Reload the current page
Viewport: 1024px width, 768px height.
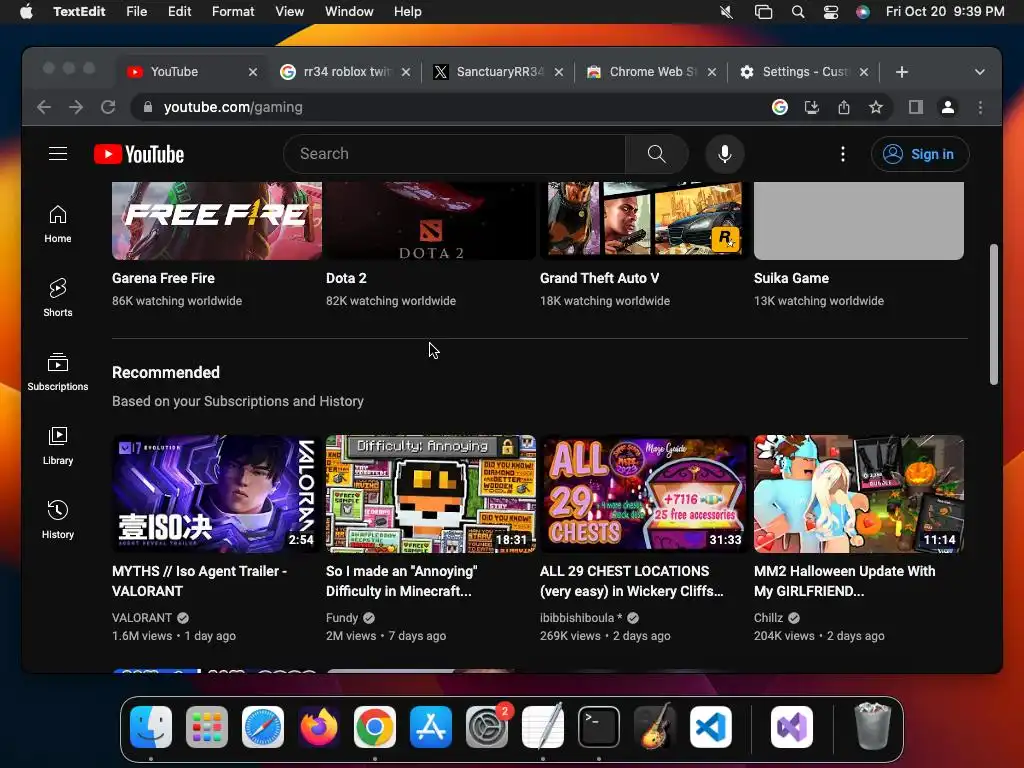click(x=108, y=107)
